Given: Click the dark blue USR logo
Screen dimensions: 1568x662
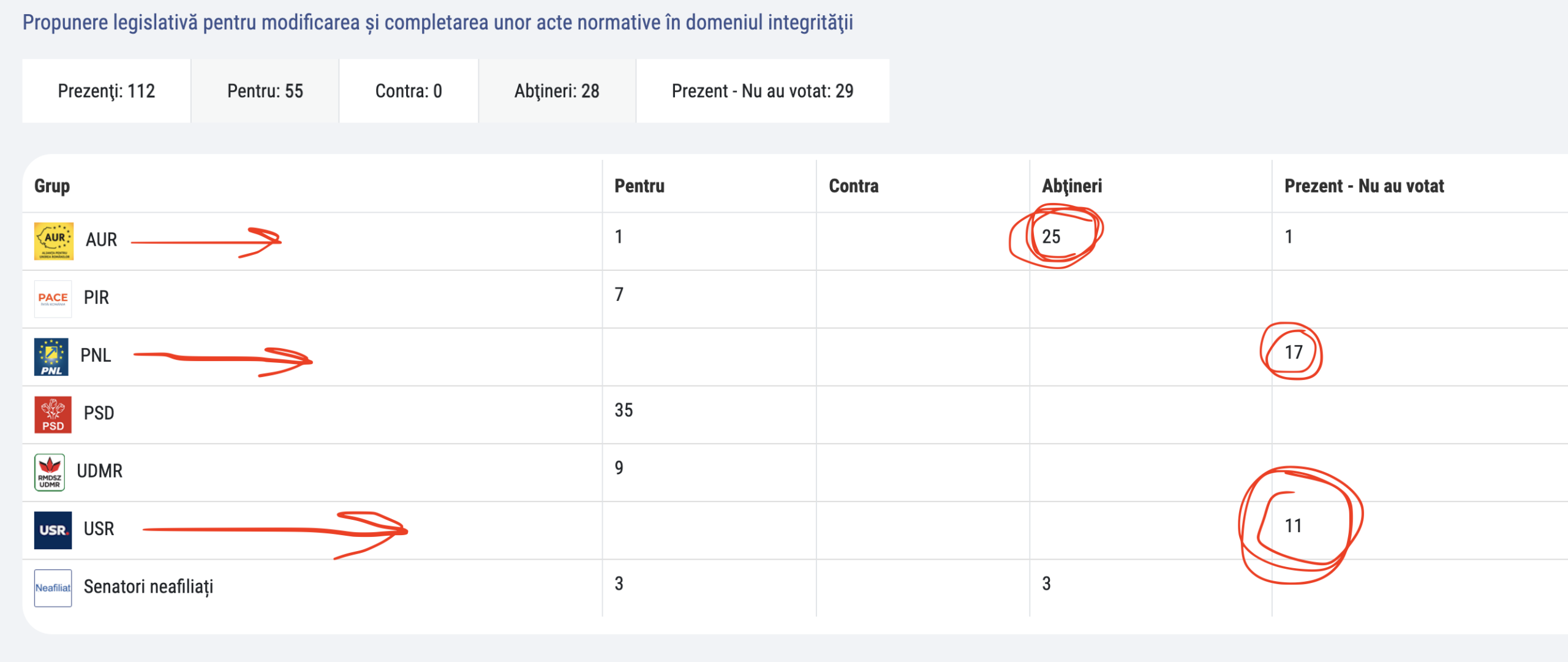Looking at the screenshot, I should [53, 530].
